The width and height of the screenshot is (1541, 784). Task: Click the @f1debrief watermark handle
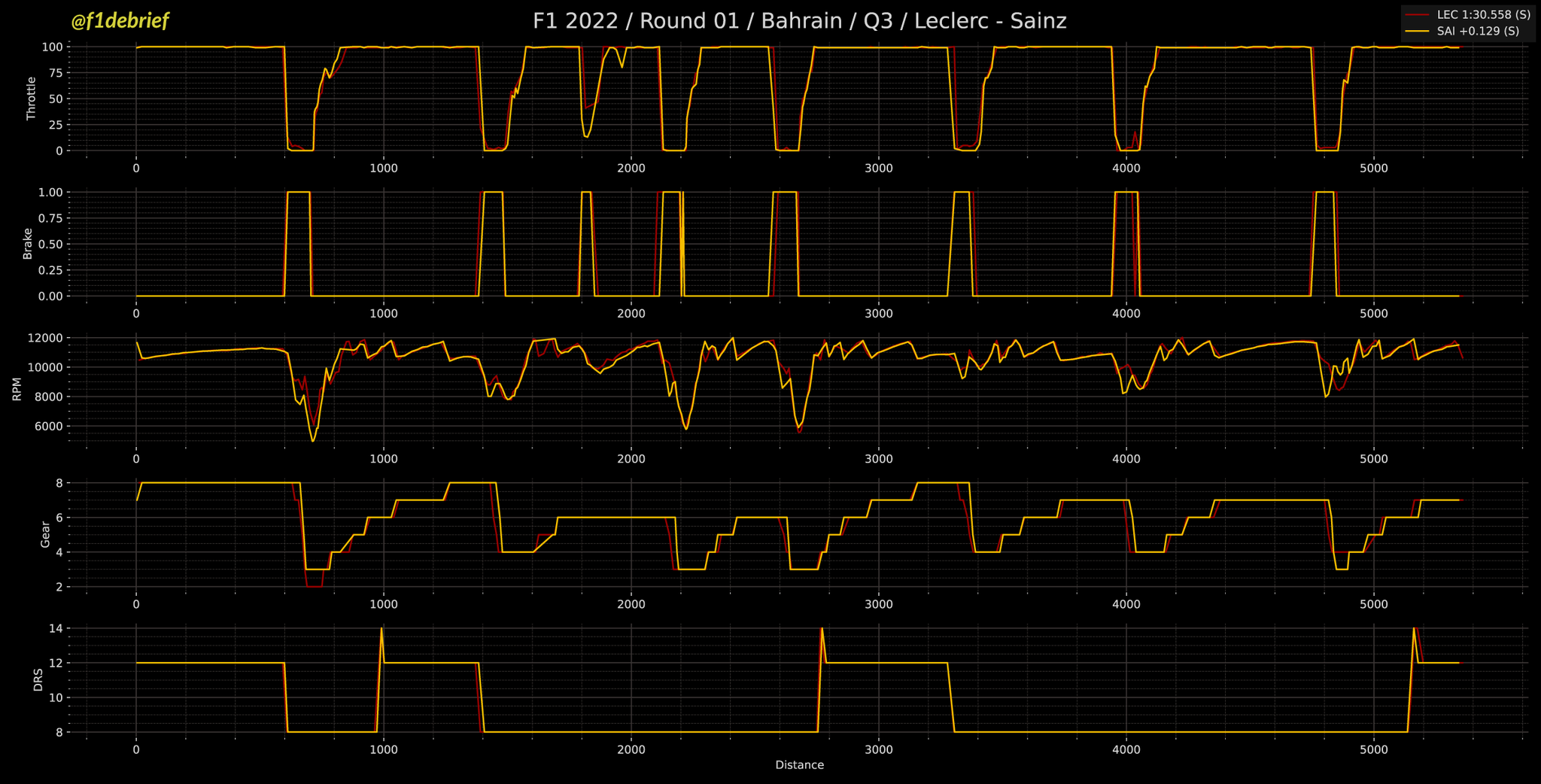[120, 21]
